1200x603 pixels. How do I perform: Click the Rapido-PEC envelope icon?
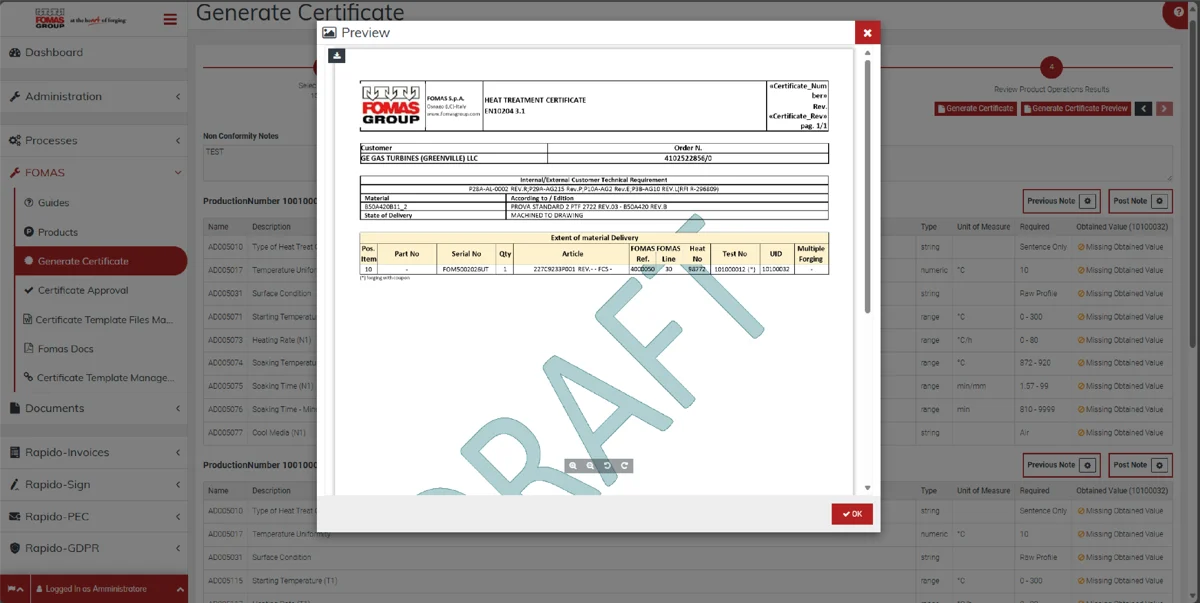(x=15, y=517)
